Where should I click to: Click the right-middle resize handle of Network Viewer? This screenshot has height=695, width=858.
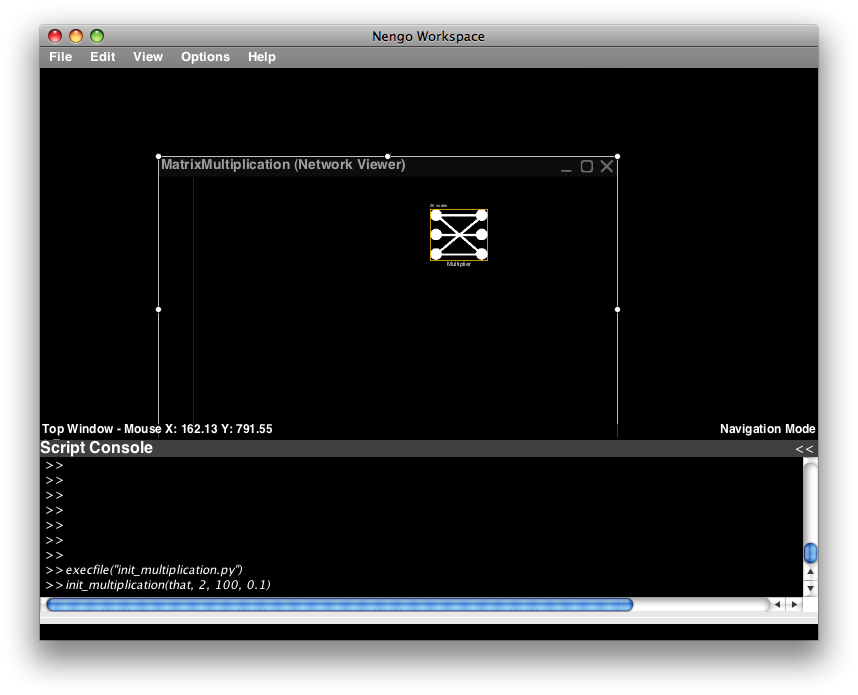pos(618,310)
